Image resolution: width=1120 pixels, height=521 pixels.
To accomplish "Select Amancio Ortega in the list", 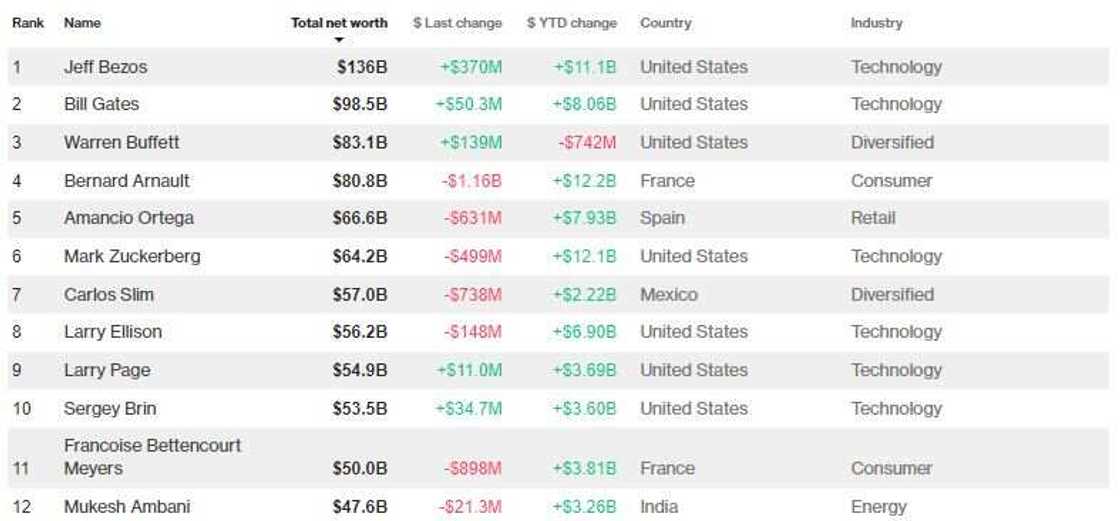I will point(128,218).
